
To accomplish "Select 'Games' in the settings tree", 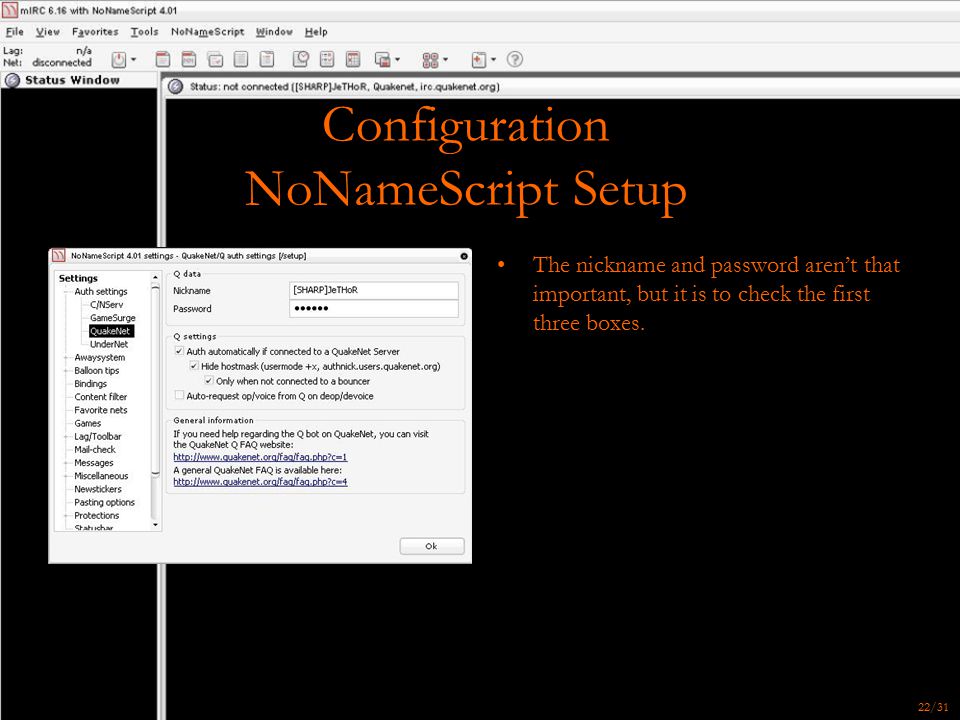I will (x=88, y=423).
